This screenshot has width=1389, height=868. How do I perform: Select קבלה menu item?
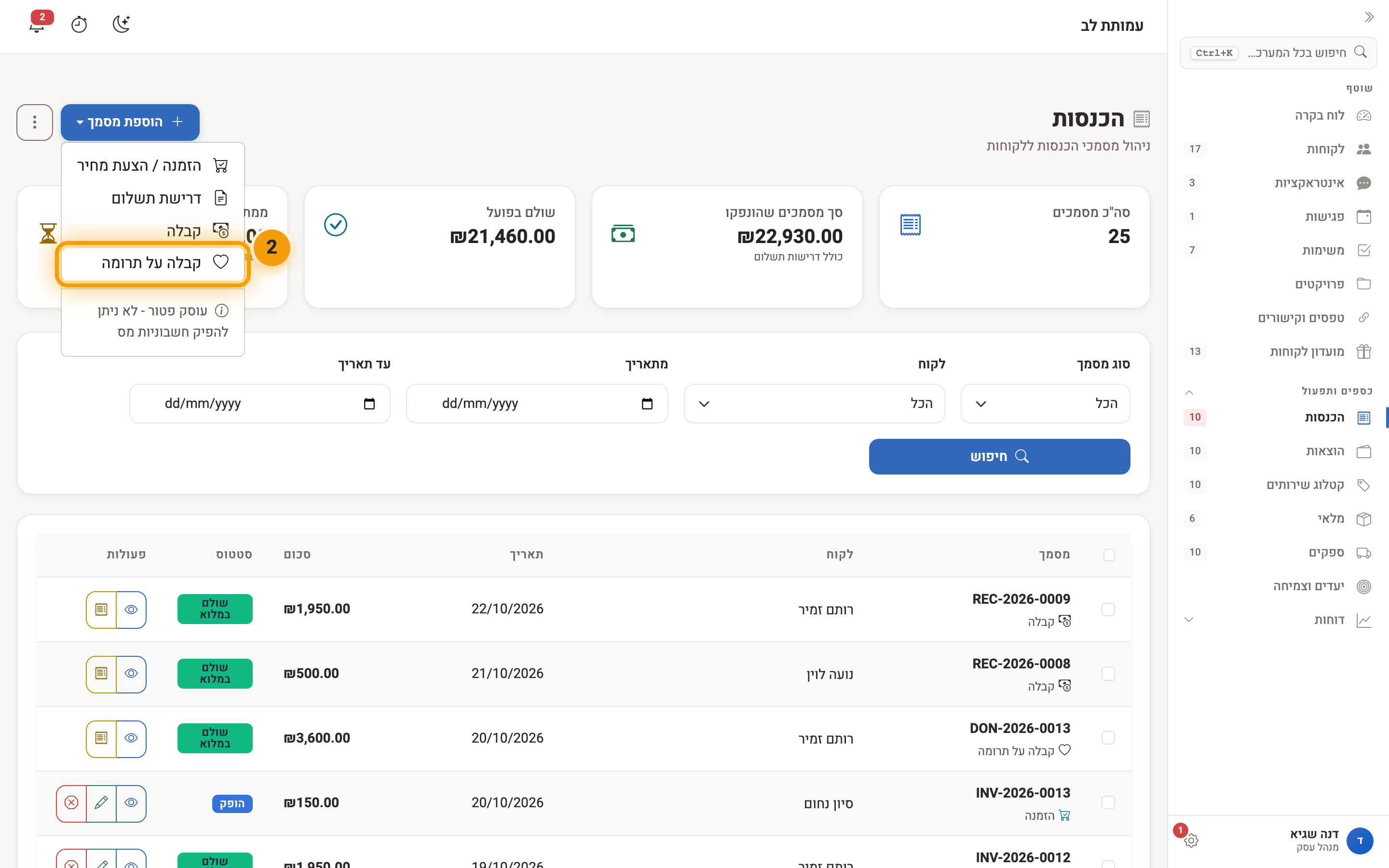(x=153, y=231)
